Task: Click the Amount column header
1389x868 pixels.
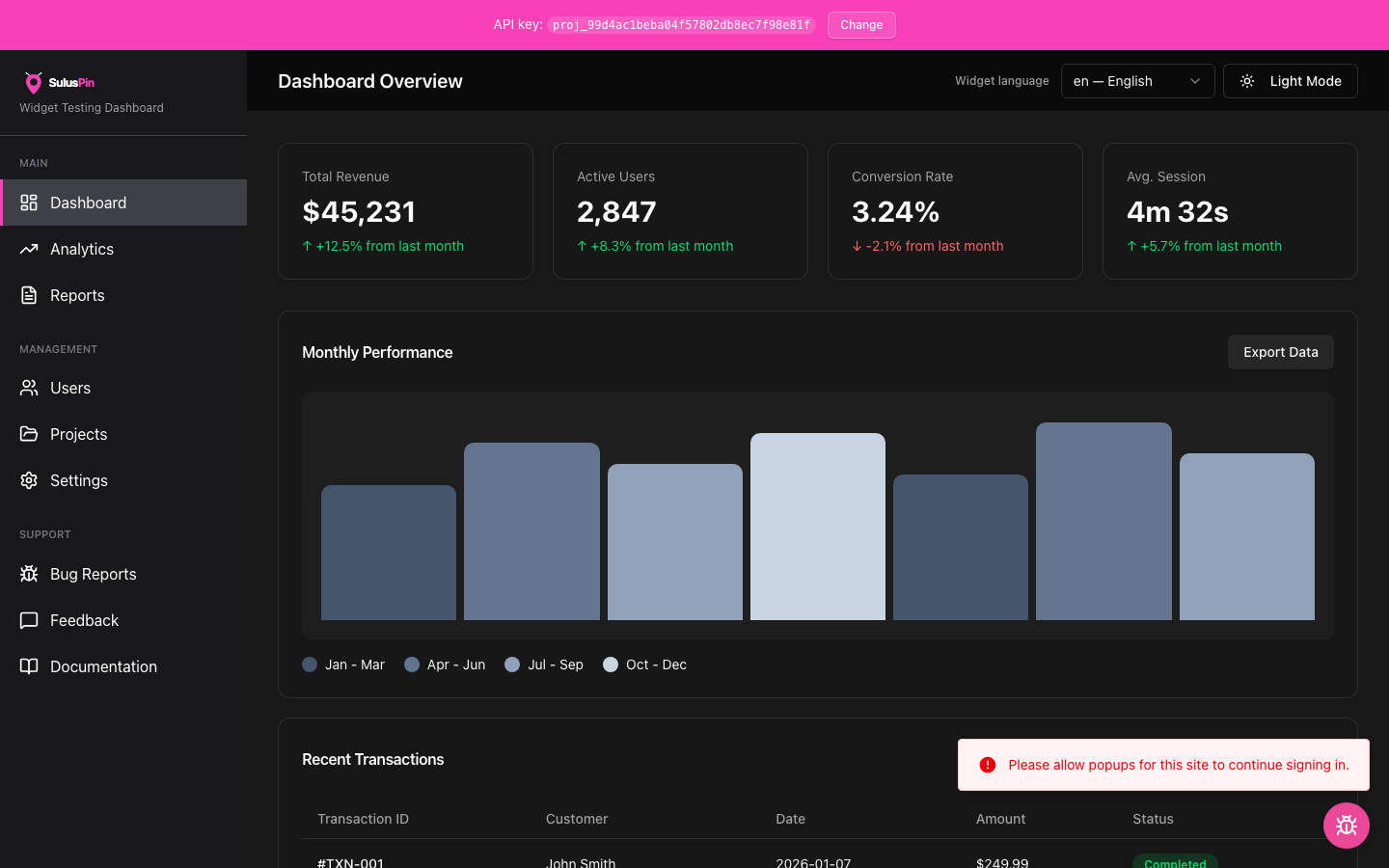Action: coord(1000,819)
